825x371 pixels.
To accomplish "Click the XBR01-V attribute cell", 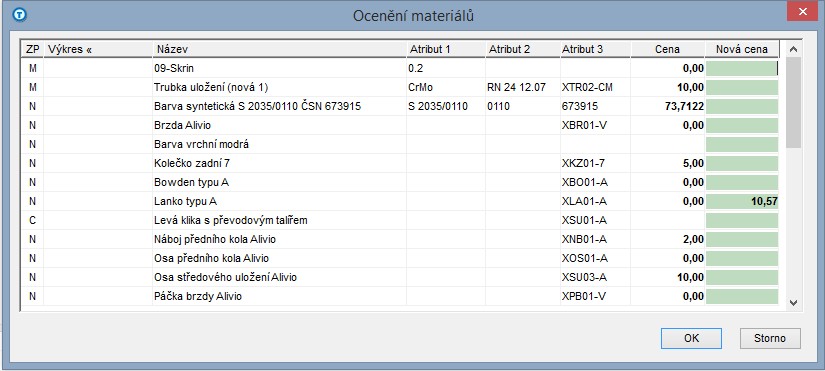I will click(x=584, y=125).
